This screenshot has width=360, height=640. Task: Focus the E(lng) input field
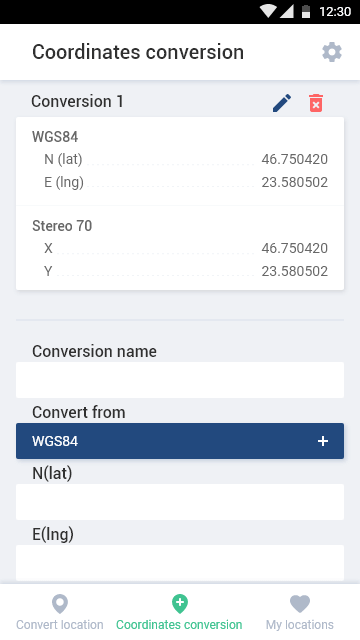click(x=180, y=563)
